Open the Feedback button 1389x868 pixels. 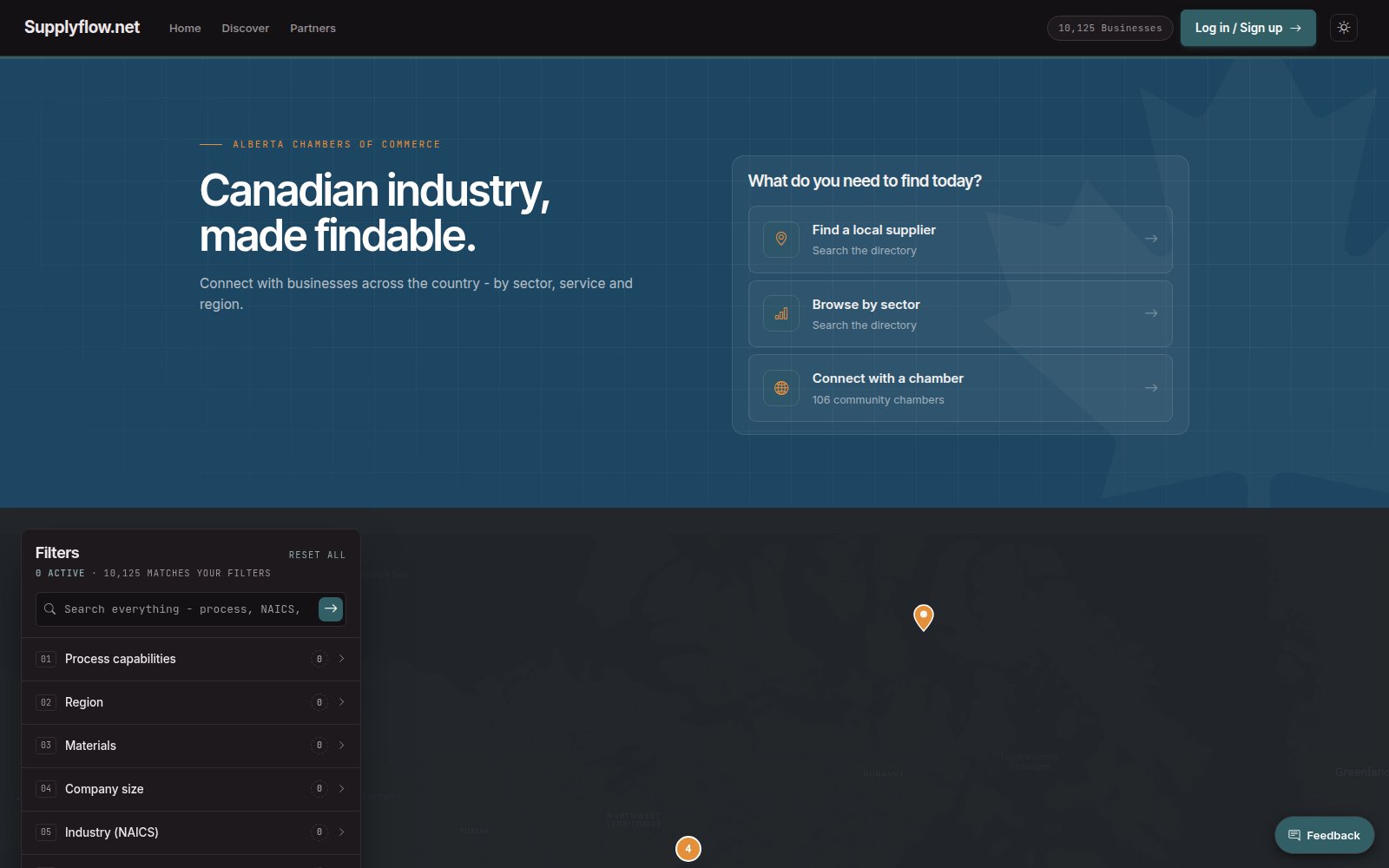coord(1324,835)
